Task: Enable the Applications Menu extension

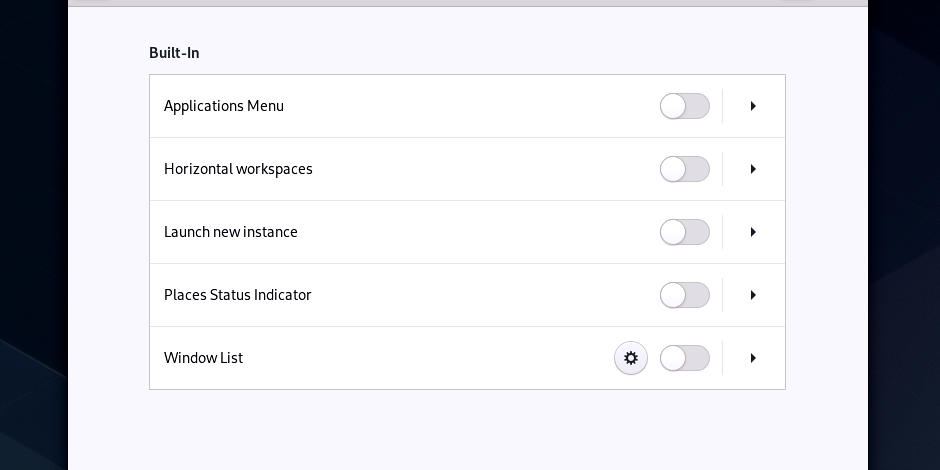Action: (685, 106)
